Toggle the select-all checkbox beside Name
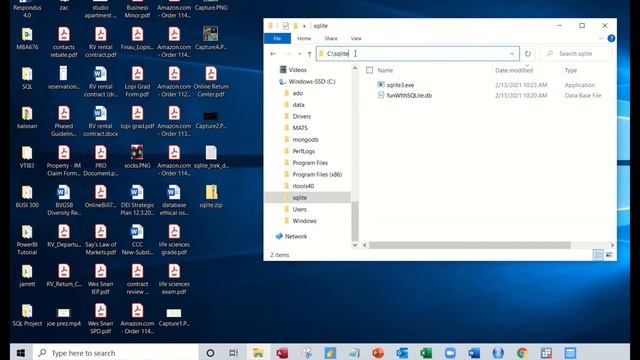Image resolution: width=640 pixels, height=360 pixels. point(369,70)
